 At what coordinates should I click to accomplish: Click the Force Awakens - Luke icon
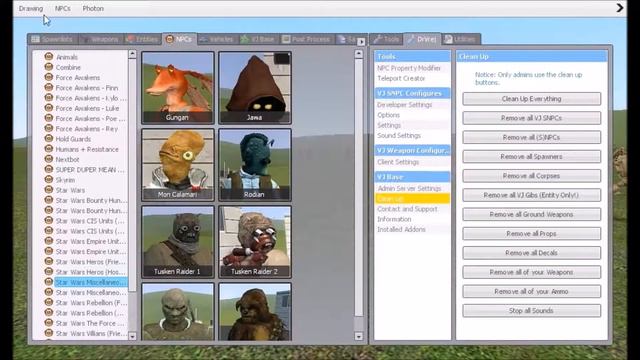click(x=49, y=108)
